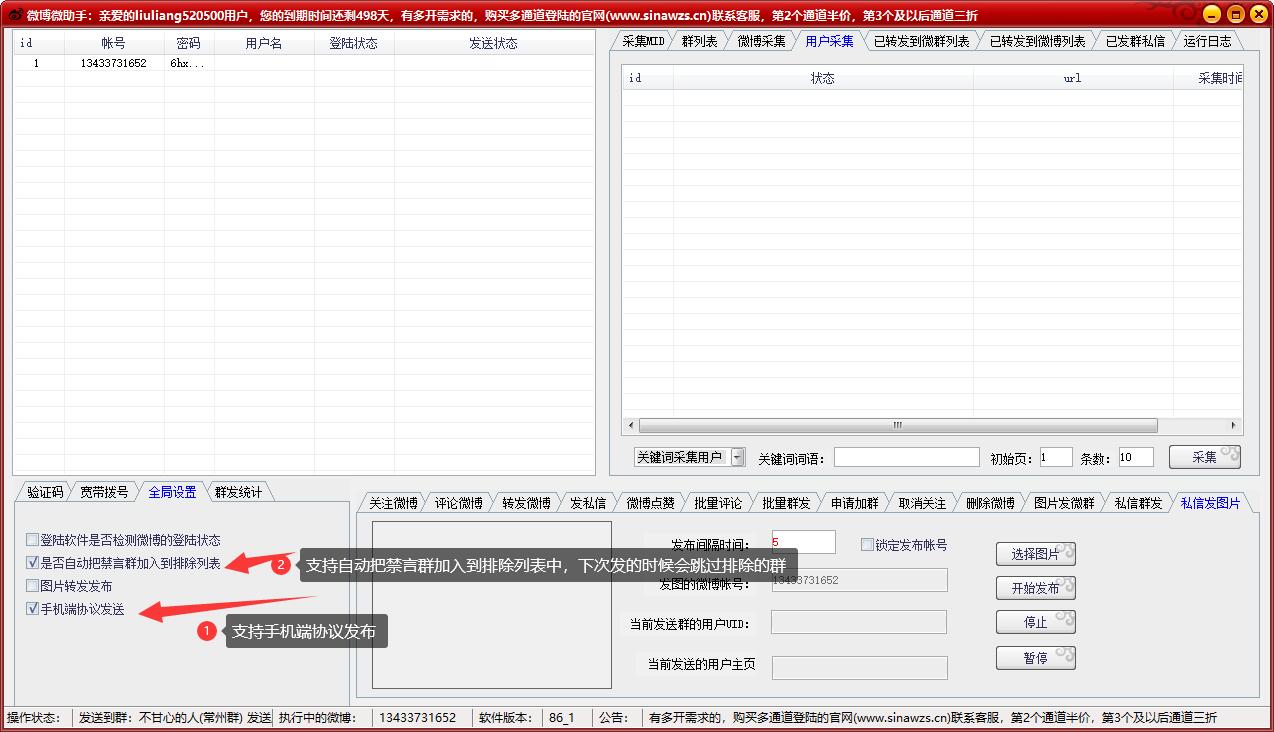The height and width of the screenshot is (732, 1274).
Task: Click the 发送状态 column header
Action: pyautogui.click(x=494, y=43)
